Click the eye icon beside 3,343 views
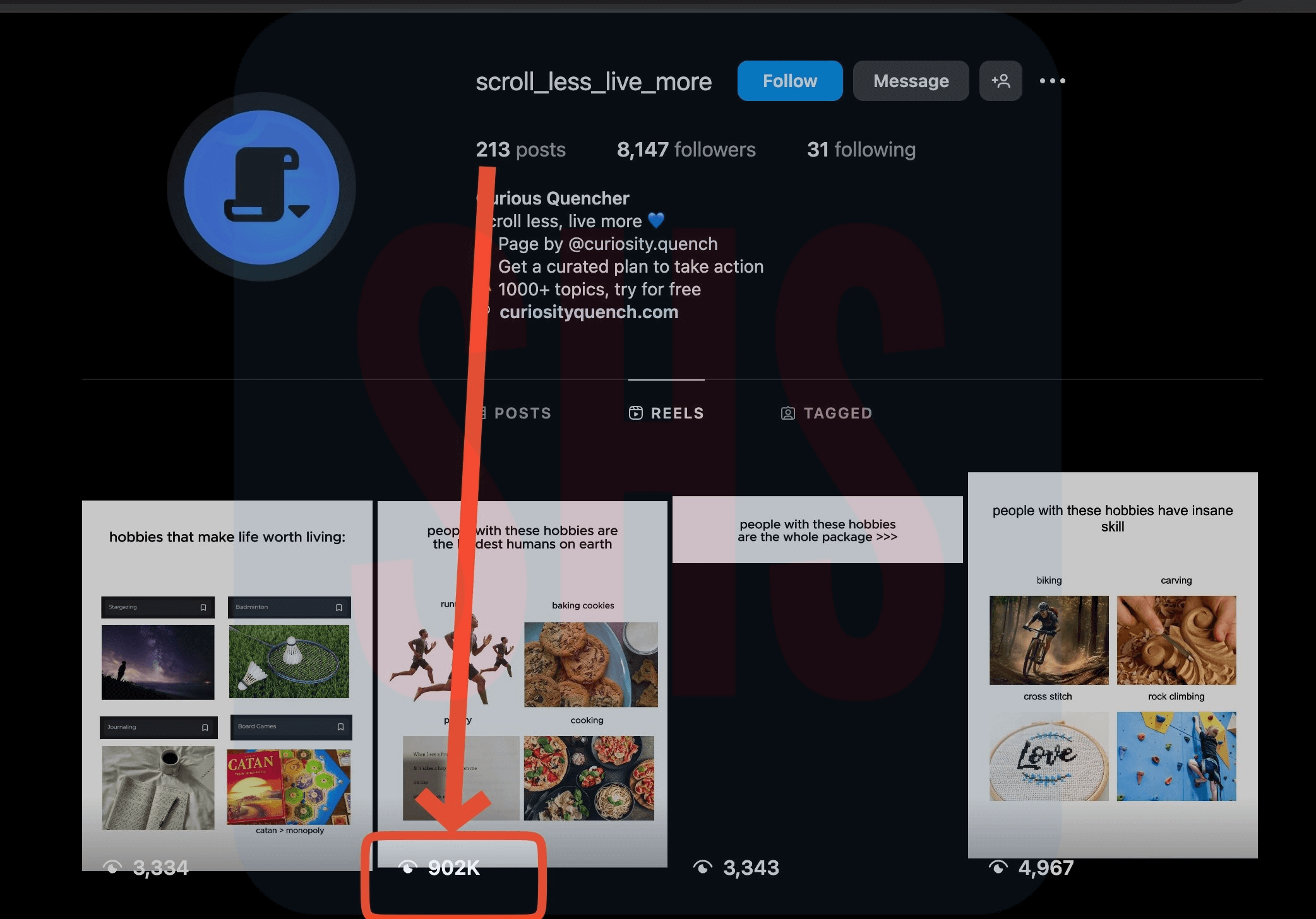This screenshot has height=919, width=1316. click(x=702, y=868)
